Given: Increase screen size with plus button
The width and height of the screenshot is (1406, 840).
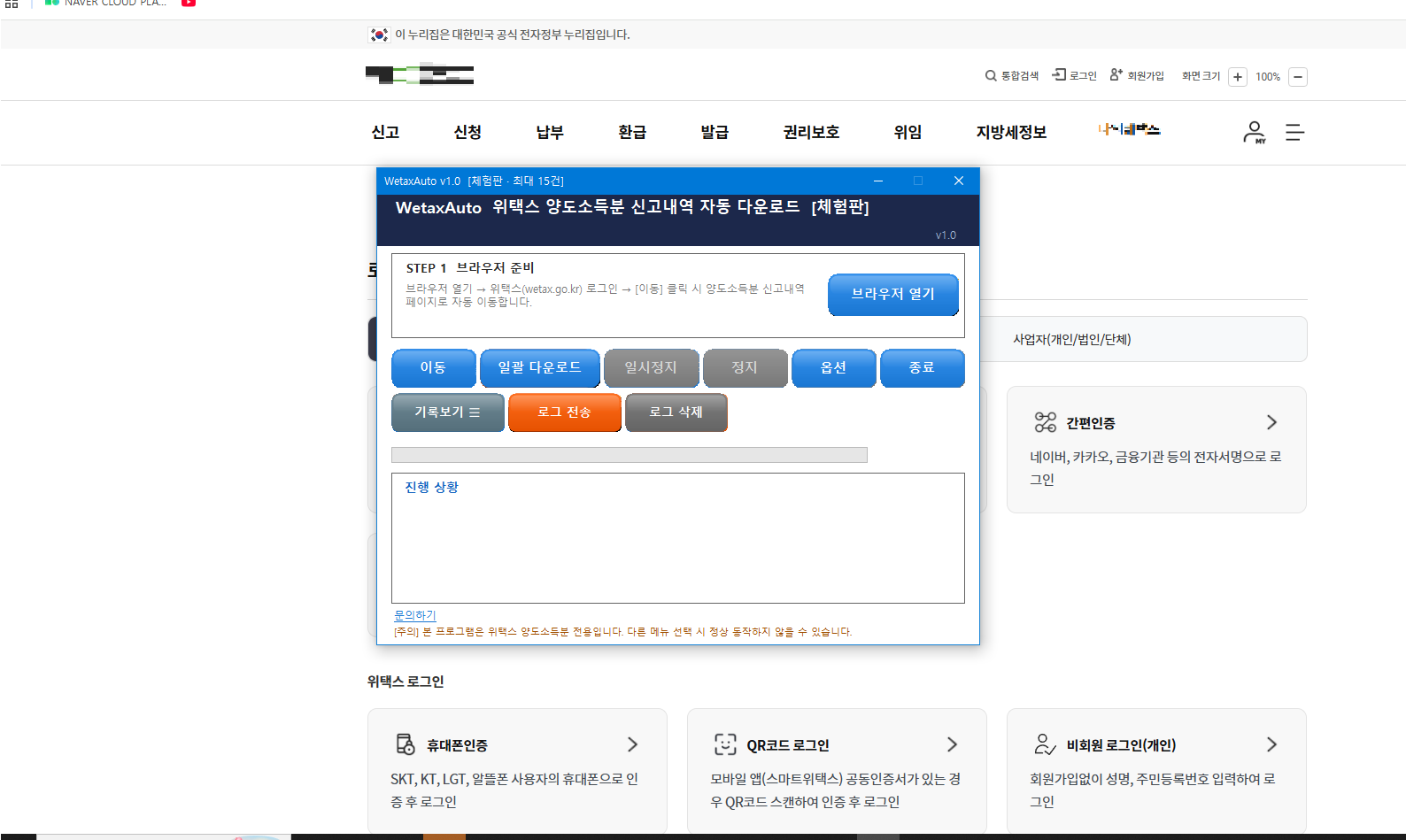Looking at the screenshot, I should click(x=1238, y=77).
